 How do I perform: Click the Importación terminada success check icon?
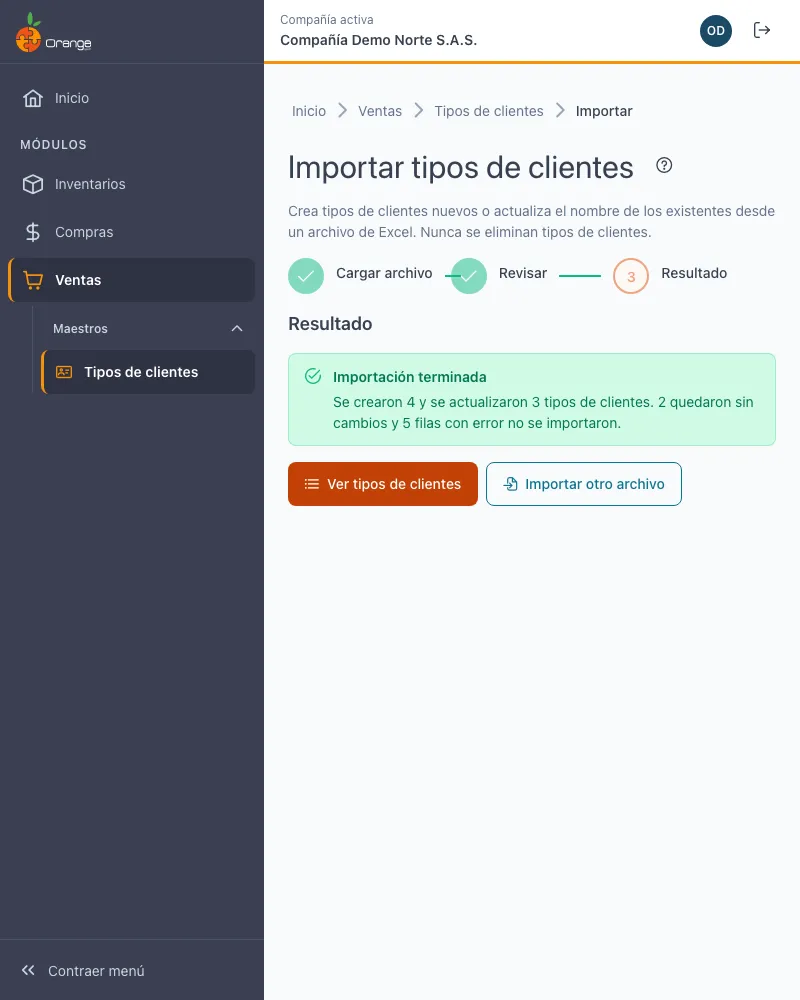pos(313,376)
